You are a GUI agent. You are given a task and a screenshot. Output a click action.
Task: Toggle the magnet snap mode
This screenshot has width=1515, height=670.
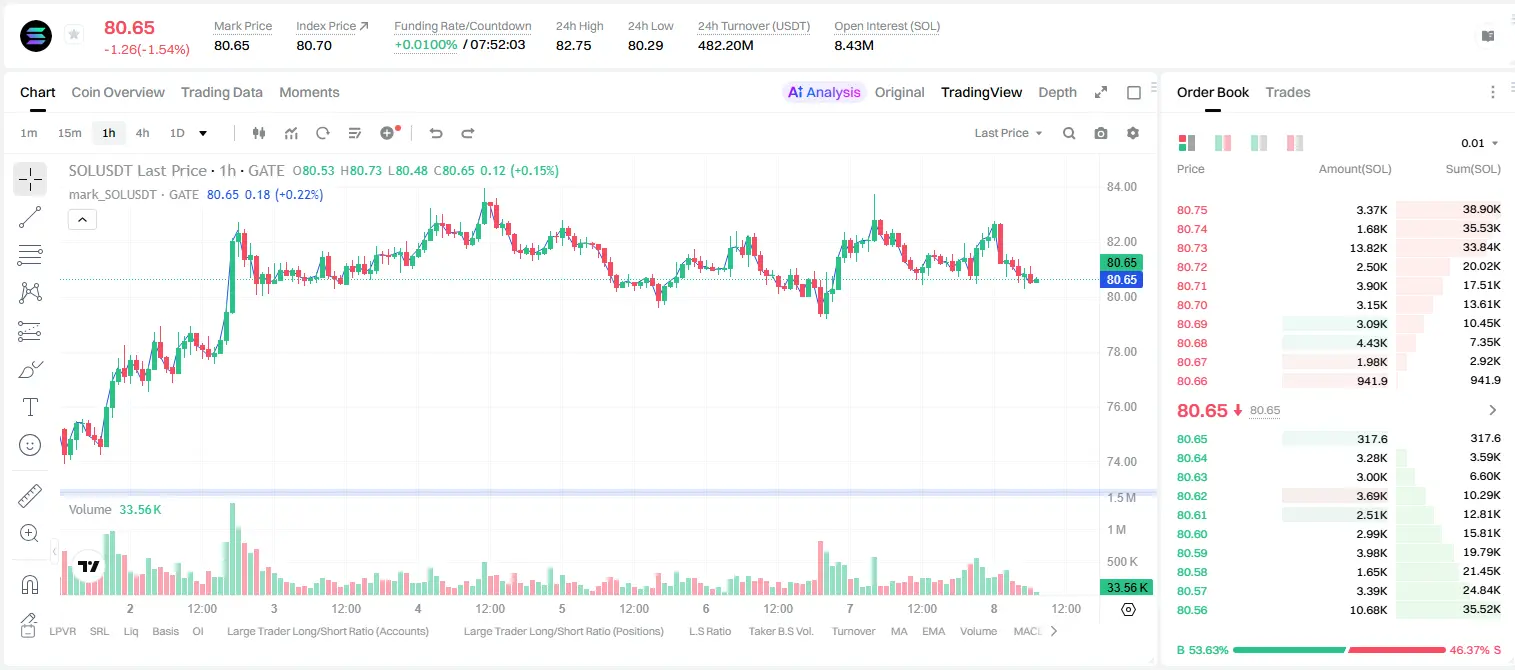[30, 584]
